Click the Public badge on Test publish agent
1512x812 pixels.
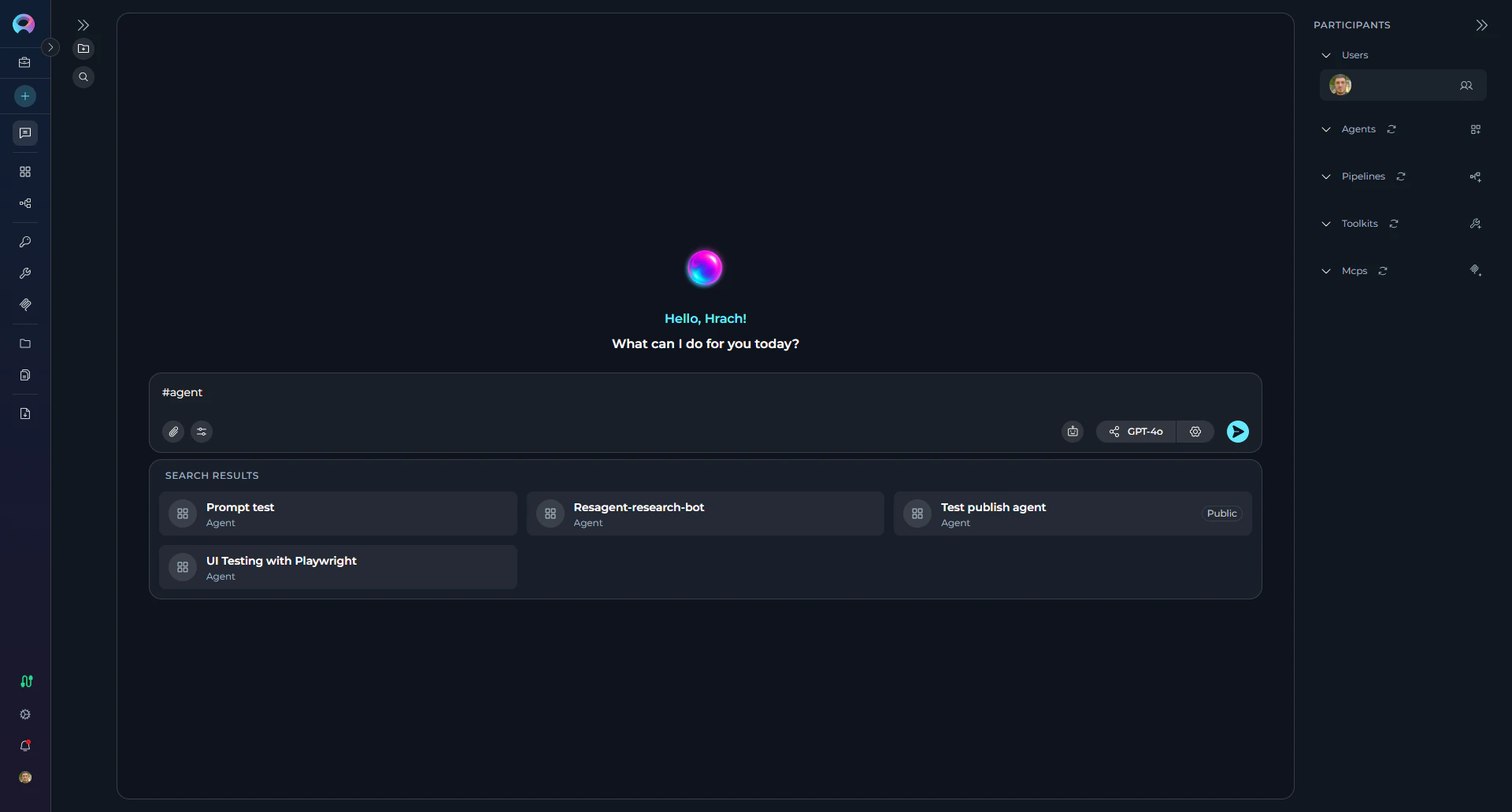[x=1221, y=513]
